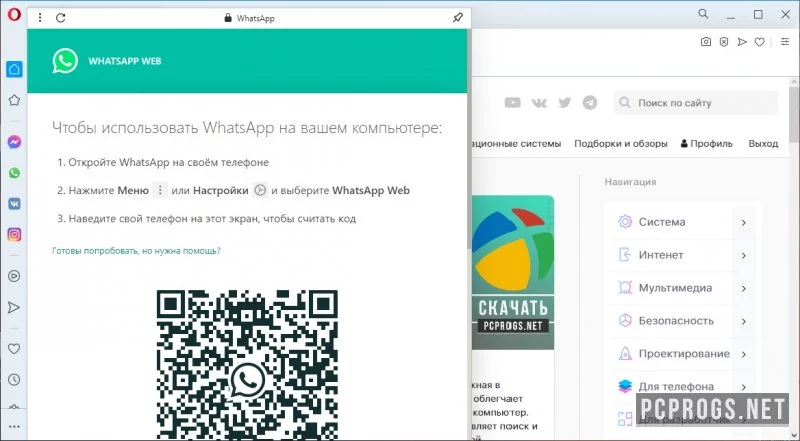This screenshot has width=800, height=441.
Task: Click the 'Выход' menu item
Action: click(763, 143)
